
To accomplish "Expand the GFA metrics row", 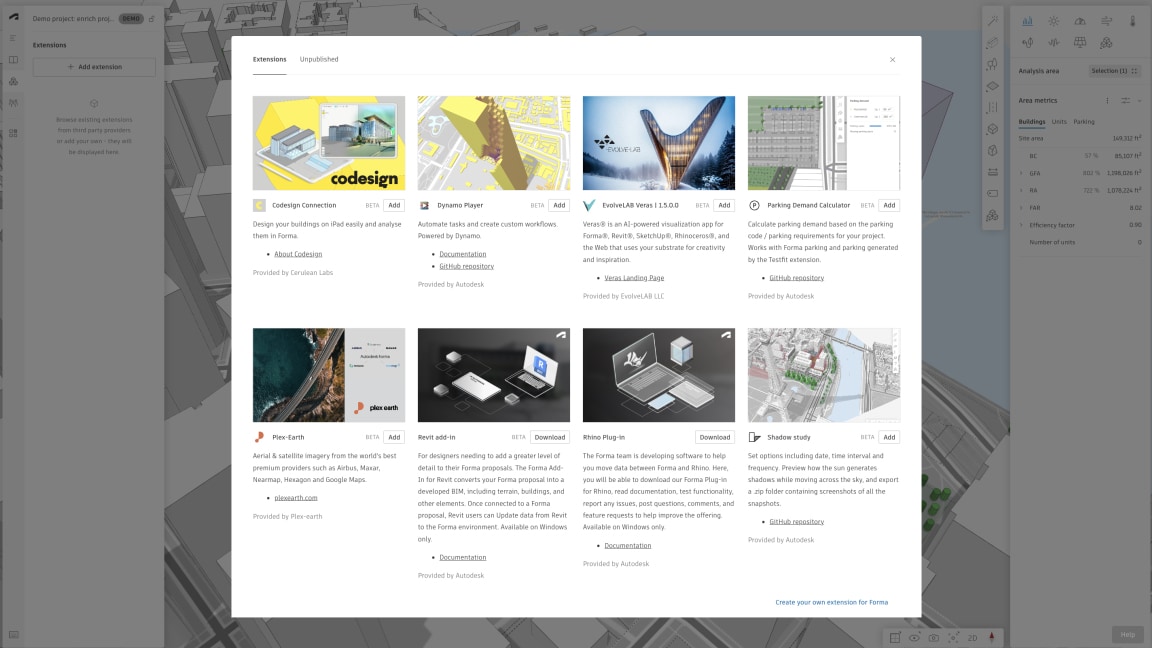I will [x=1022, y=173].
